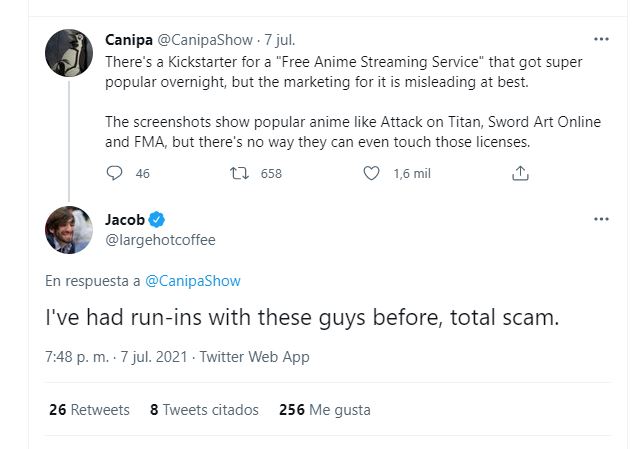
Task: Click the Jacob display name
Action: [x=125, y=220]
